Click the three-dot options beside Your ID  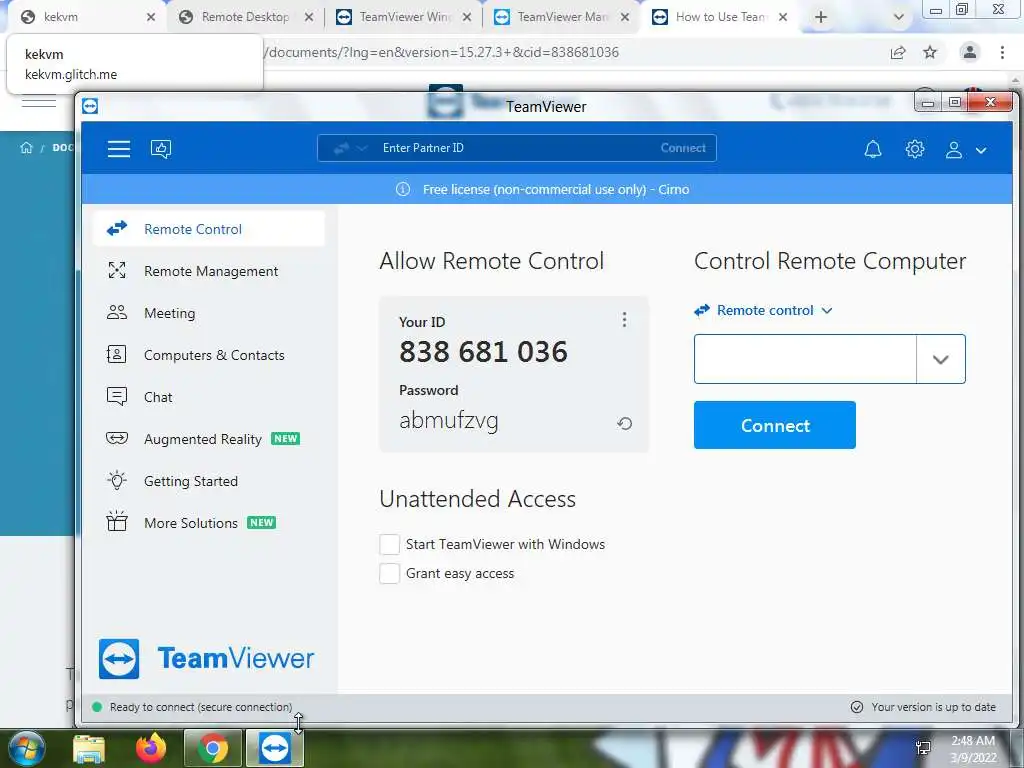pyautogui.click(x=624, y=319)
